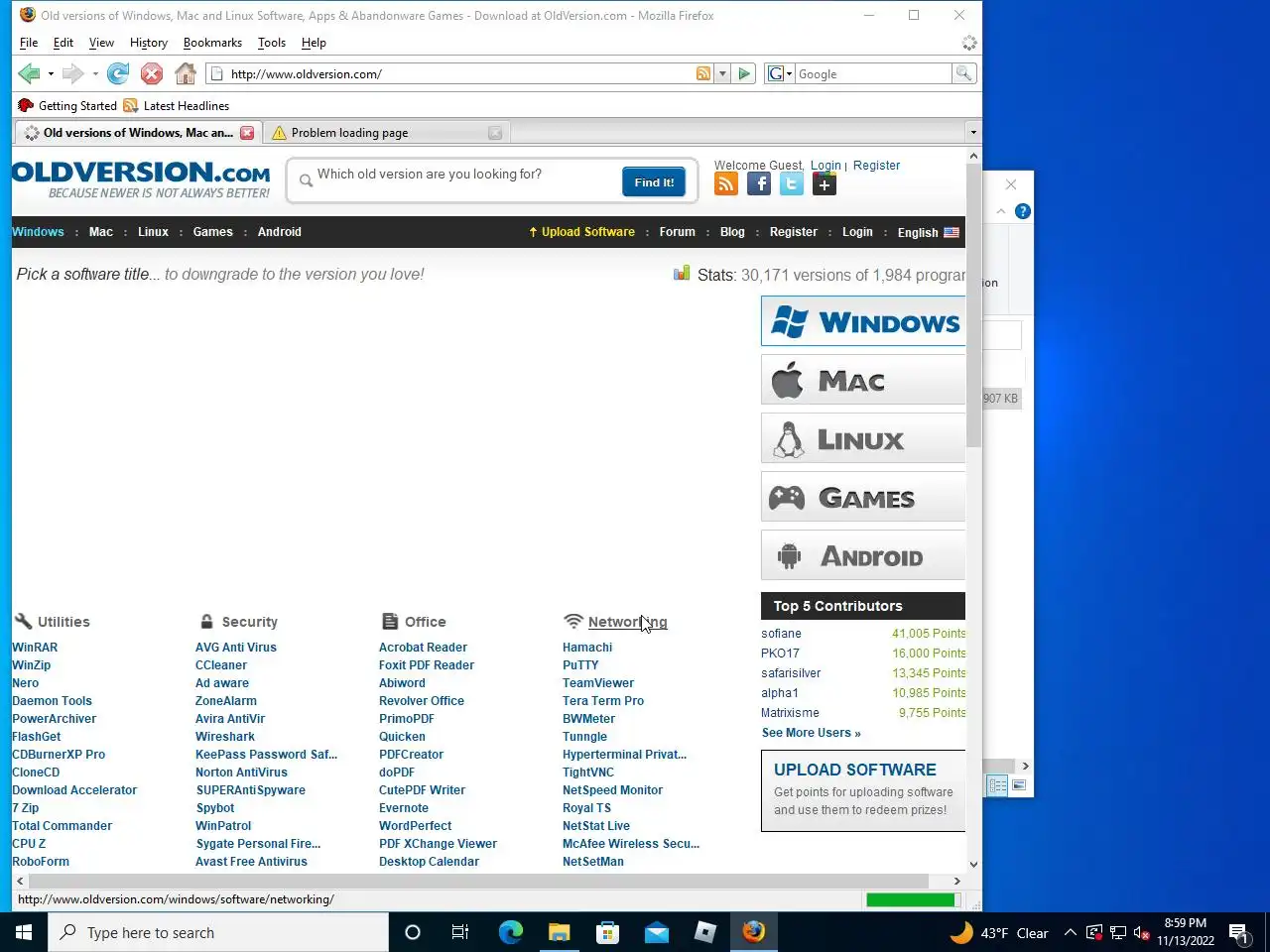
Task: Open the Bookmarks menu
Action: (x=212, y=43)
